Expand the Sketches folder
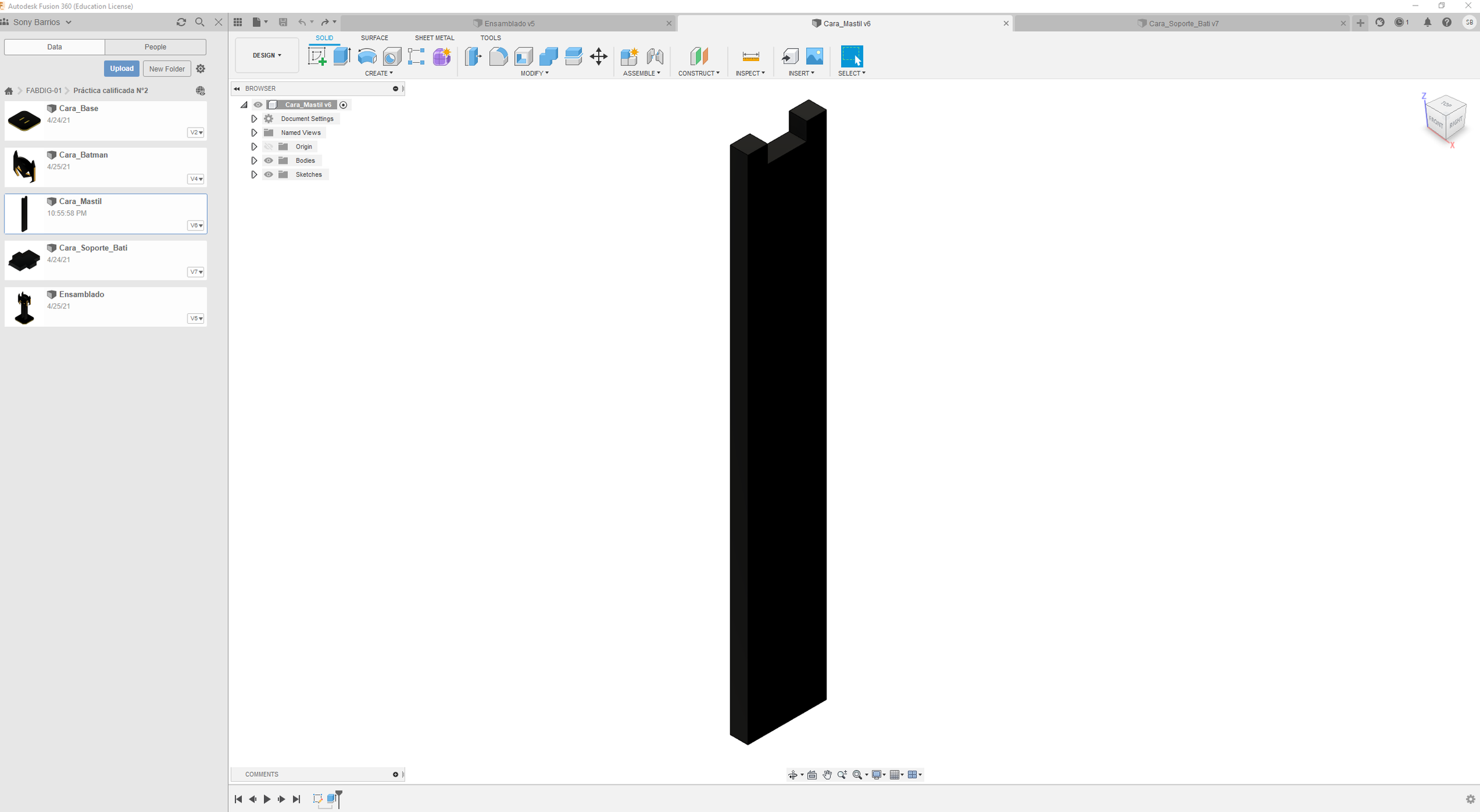This screenshot has height=812, width=1480. pyautogui.click(x=254, y=174)
